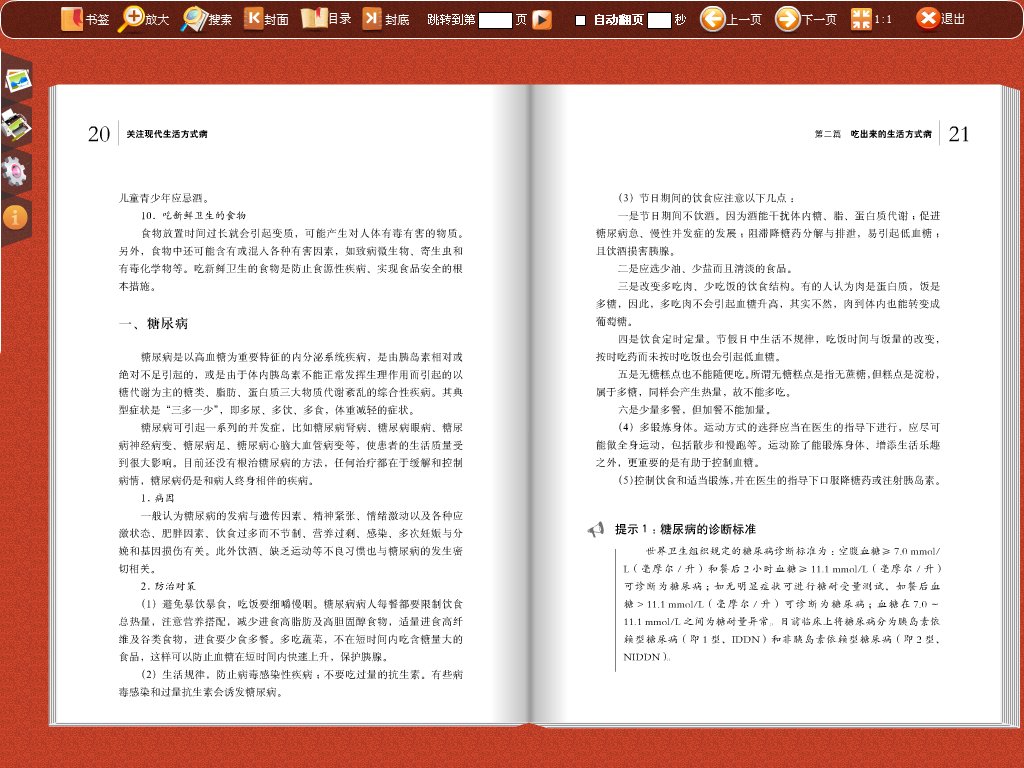The height and width of the screenshot is (768, 1024).
Task: Reset zoom with the 1:1 button
Action: pyautogui.click(x=871, y=19)
